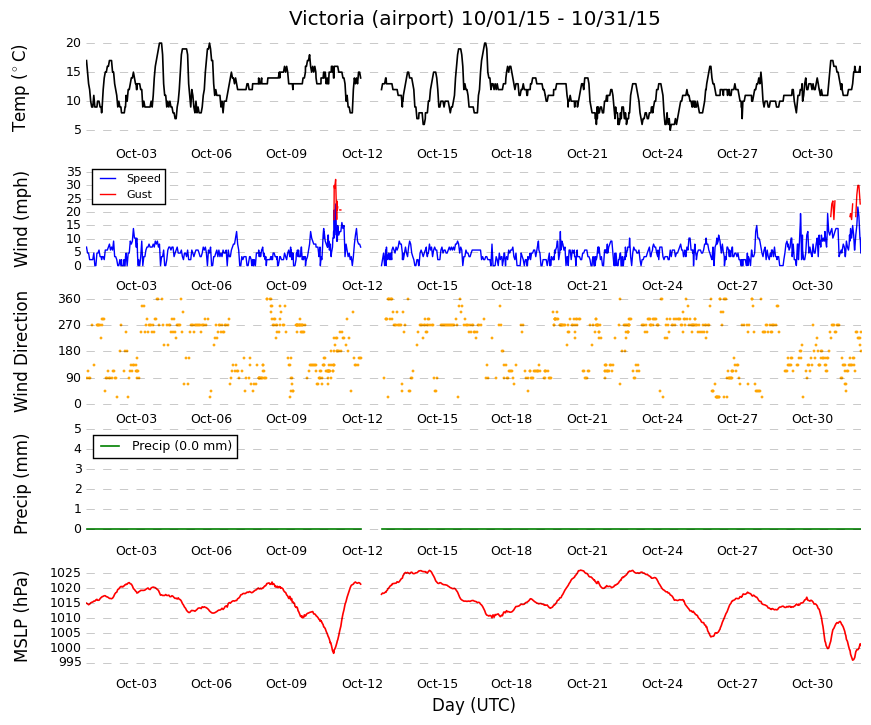Click the Precip (mm) axis label
The image size is (871, 725).
click(20, 484)
